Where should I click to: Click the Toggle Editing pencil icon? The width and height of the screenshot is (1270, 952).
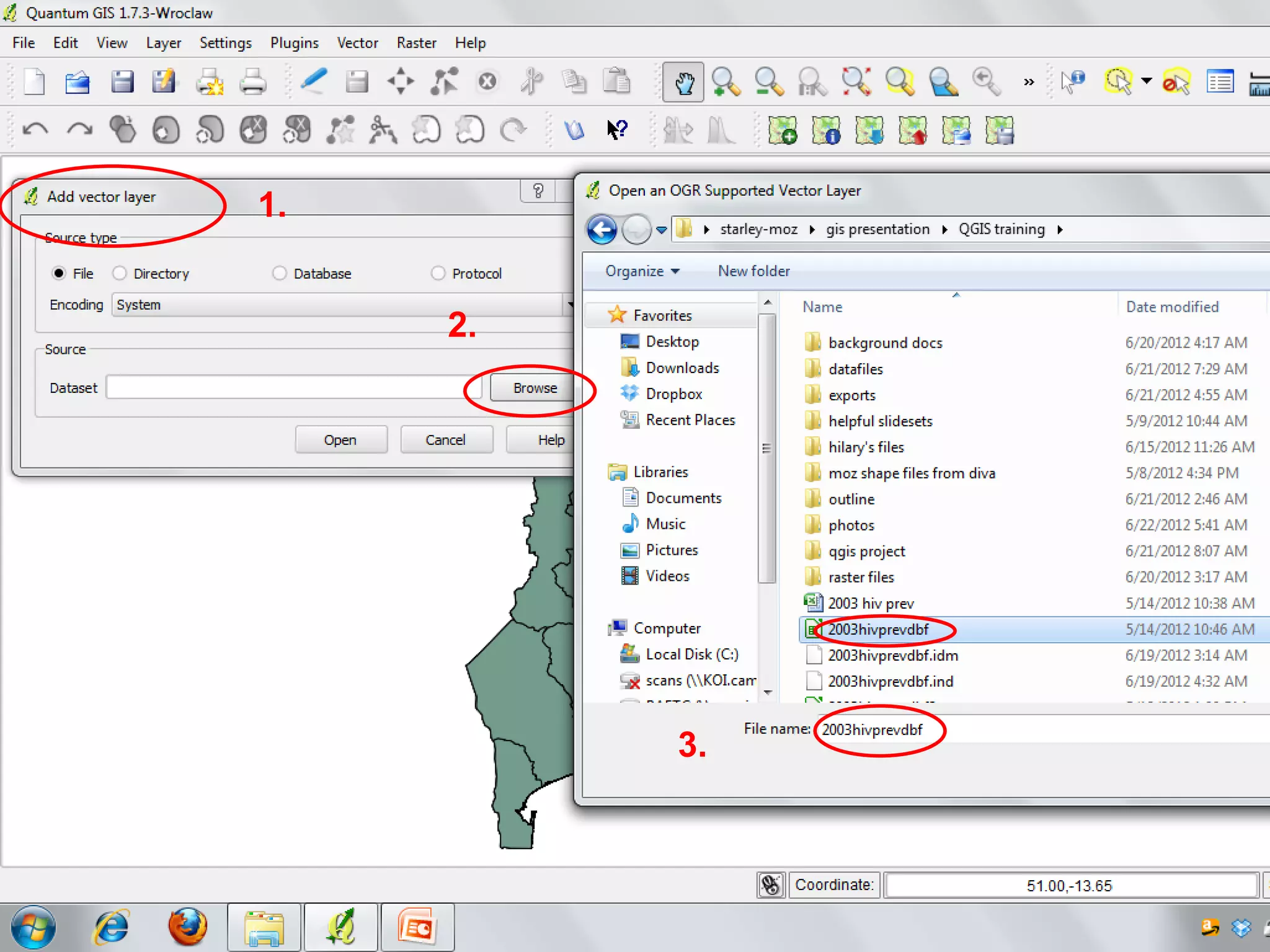(314, 82)
